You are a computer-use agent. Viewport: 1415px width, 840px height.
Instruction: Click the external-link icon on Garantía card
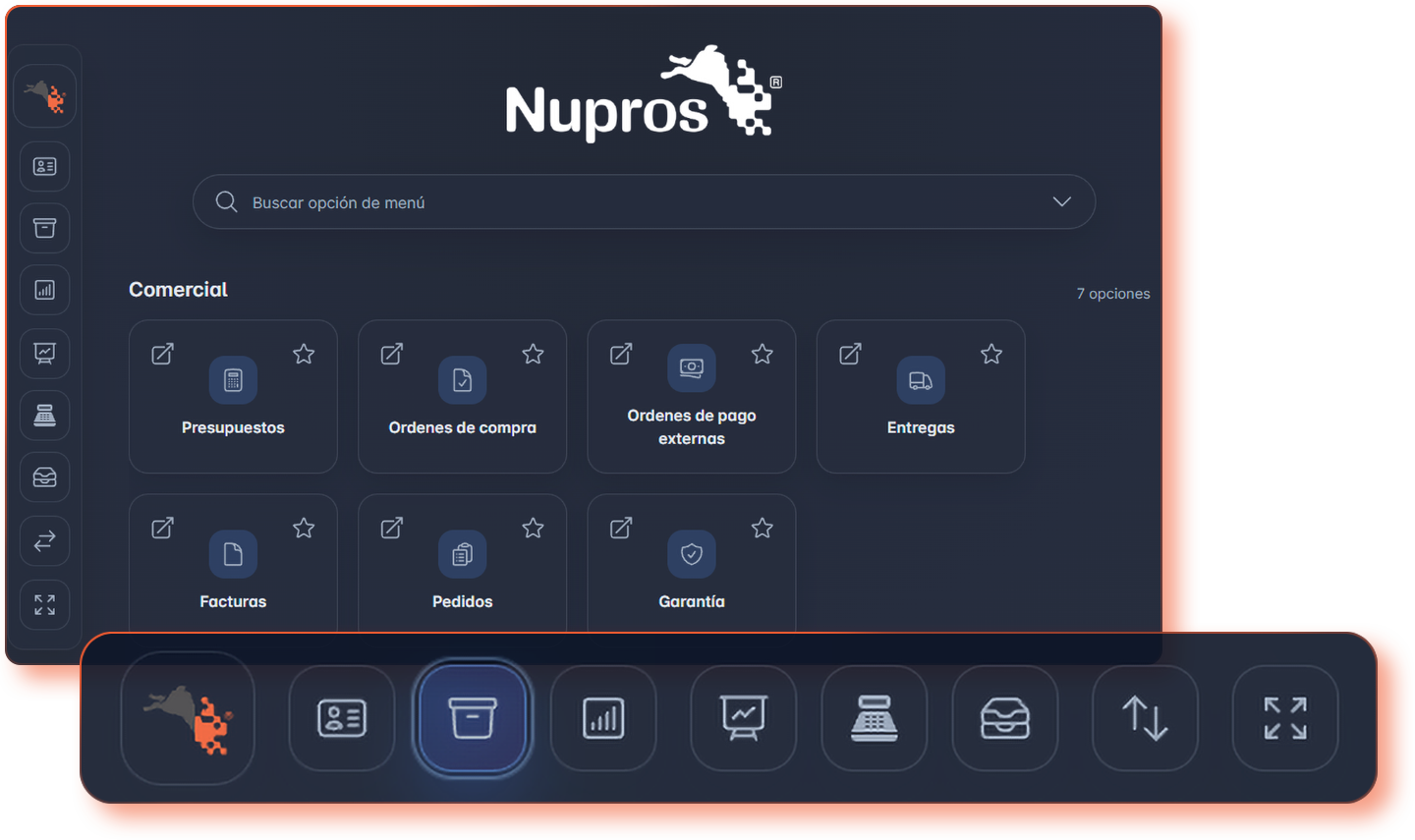621,528
